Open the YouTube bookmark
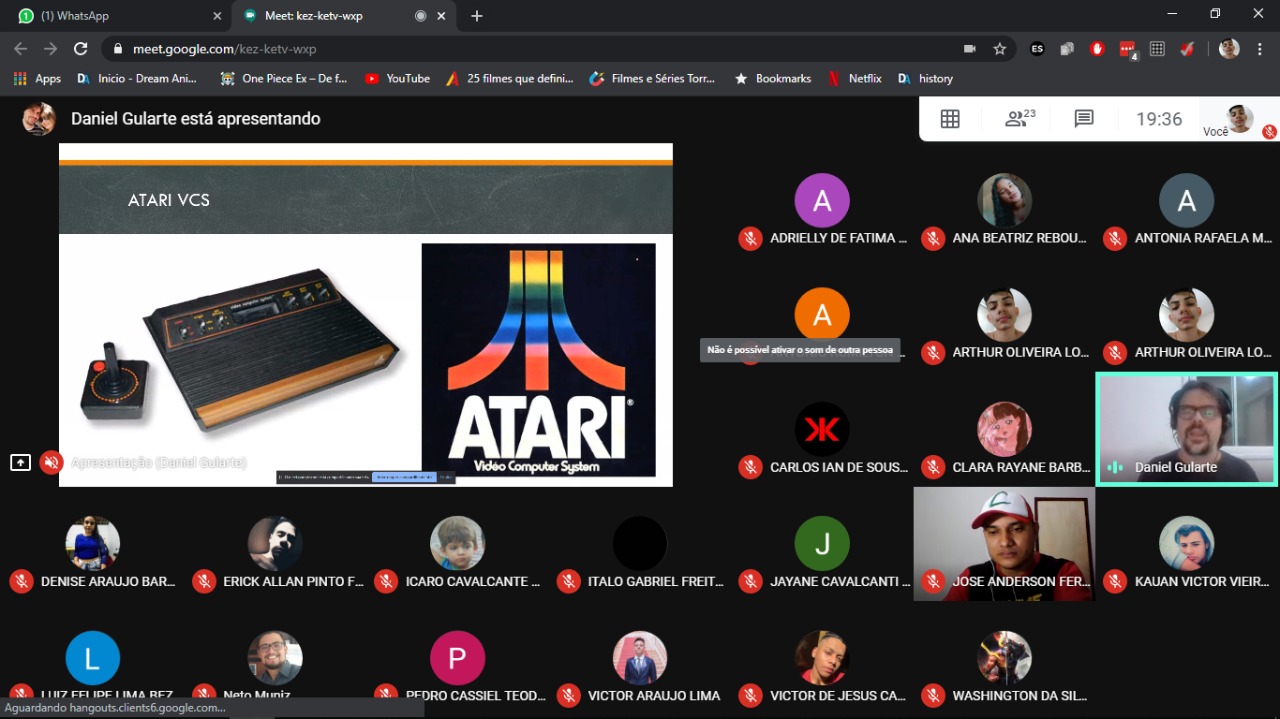Screen dimensions: 1280x719 (397, 78)
